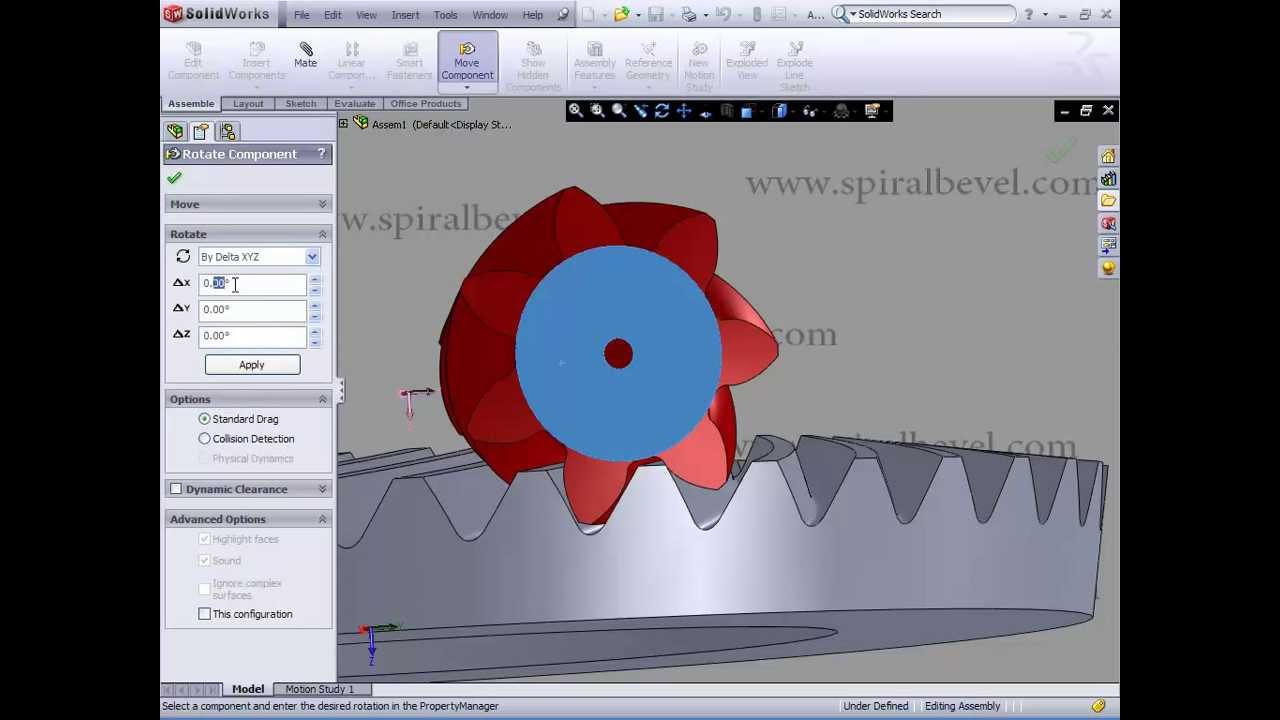Image resolution: width=1280 pixels, height=720 pixels.
Task: Click the Delta Y spinner arrows
Action: pos(315,311)
